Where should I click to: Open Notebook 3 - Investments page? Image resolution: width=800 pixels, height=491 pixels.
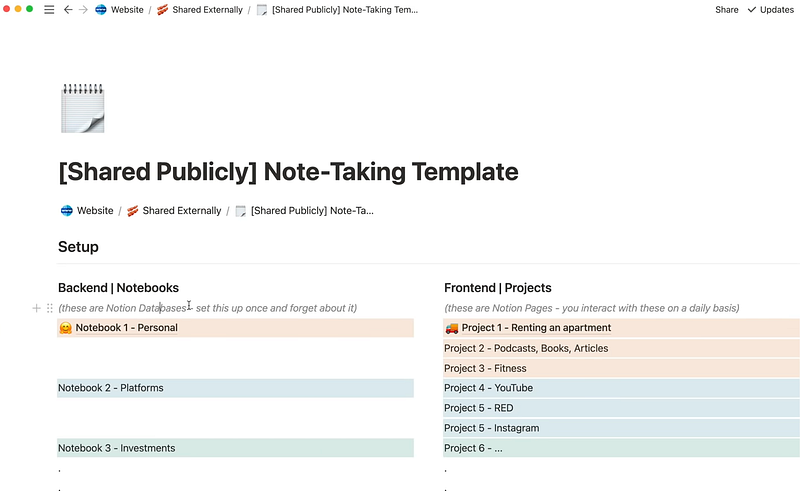click(116, 448)
